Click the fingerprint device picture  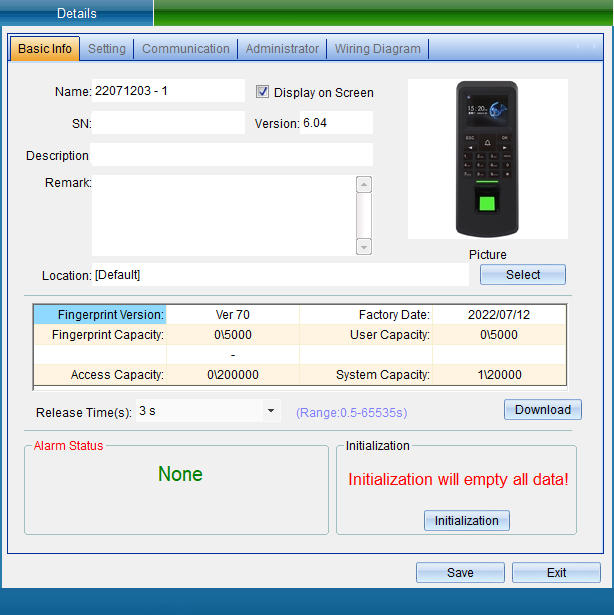(487, 159)
